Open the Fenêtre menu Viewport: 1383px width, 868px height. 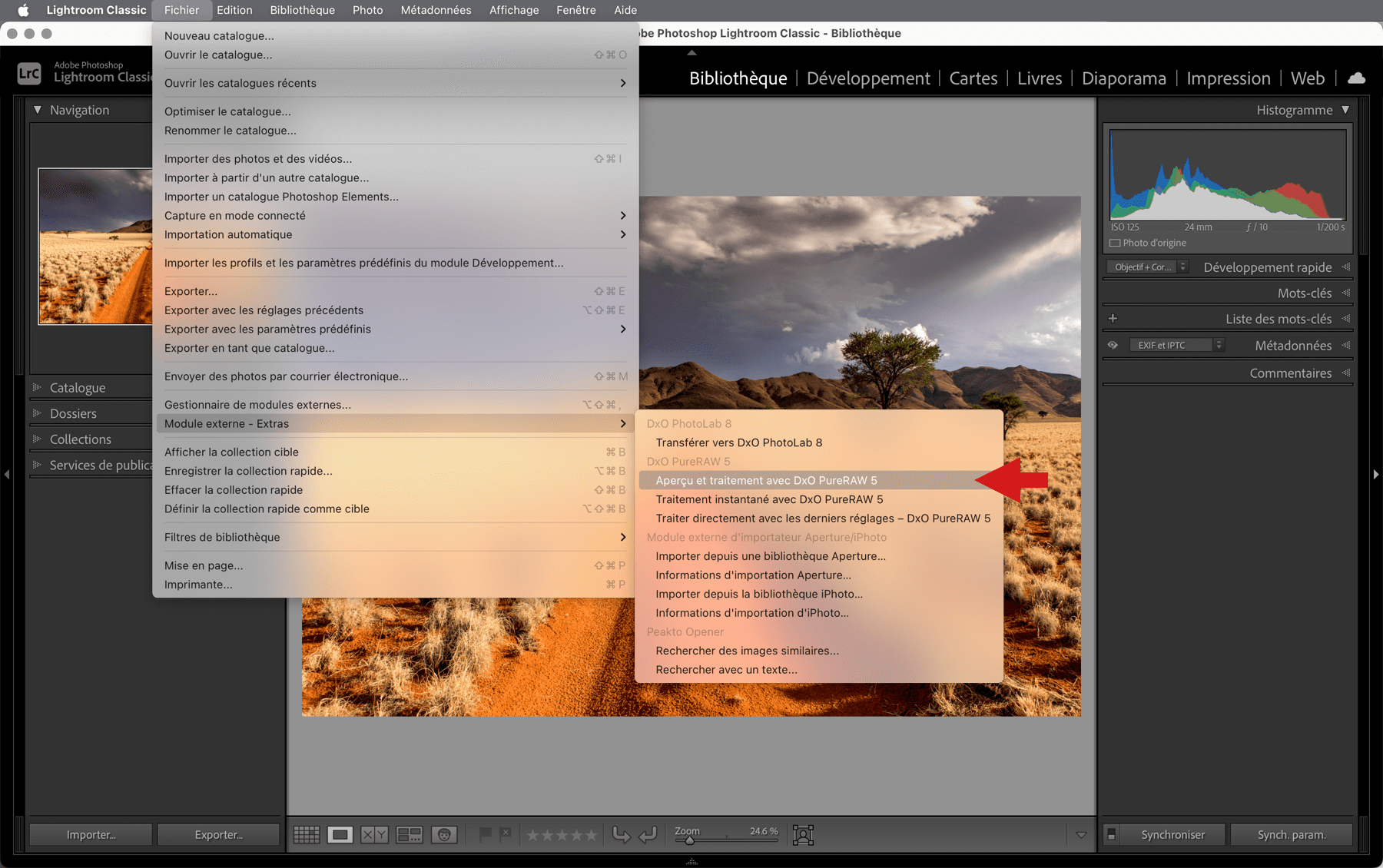(x=576, y=10)
